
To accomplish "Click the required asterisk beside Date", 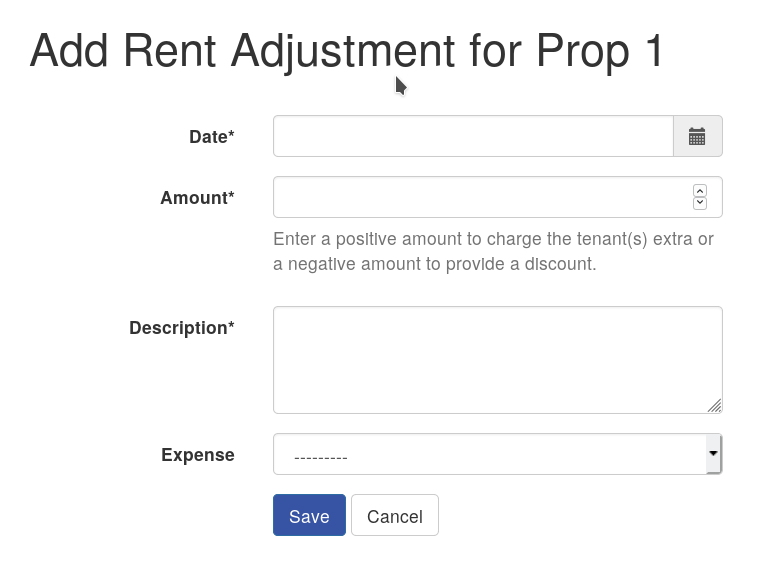I will (231, 134).
